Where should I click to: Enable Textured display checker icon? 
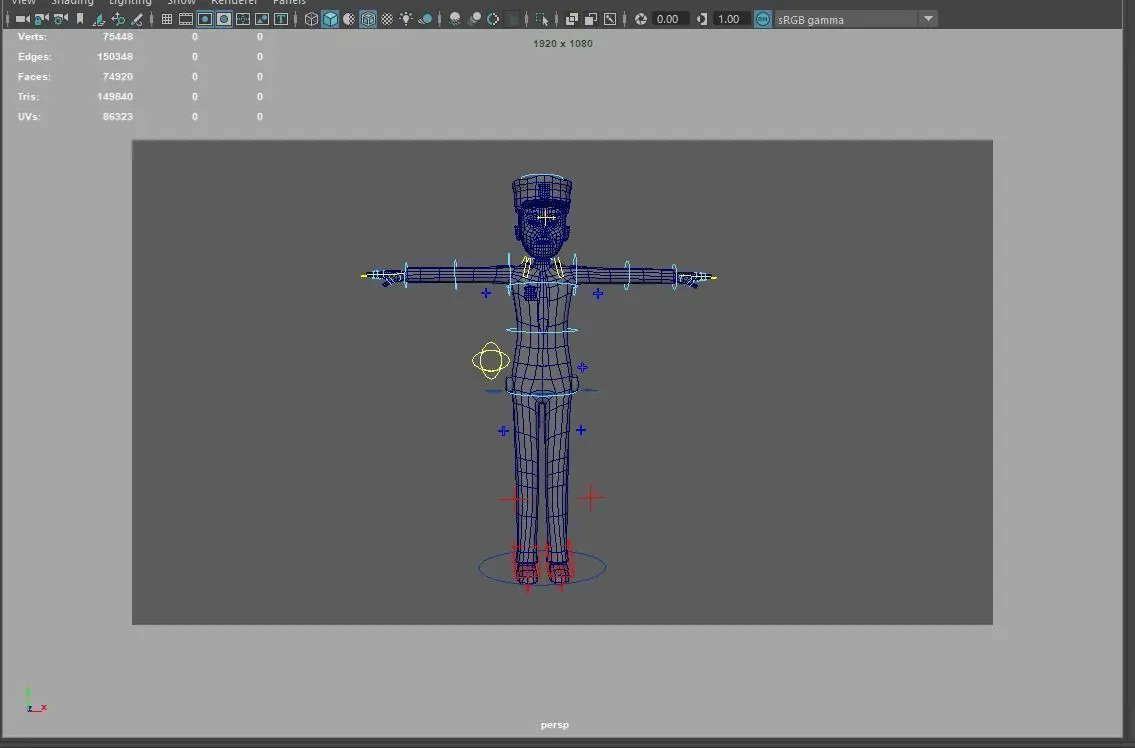(x=387, y=20)
